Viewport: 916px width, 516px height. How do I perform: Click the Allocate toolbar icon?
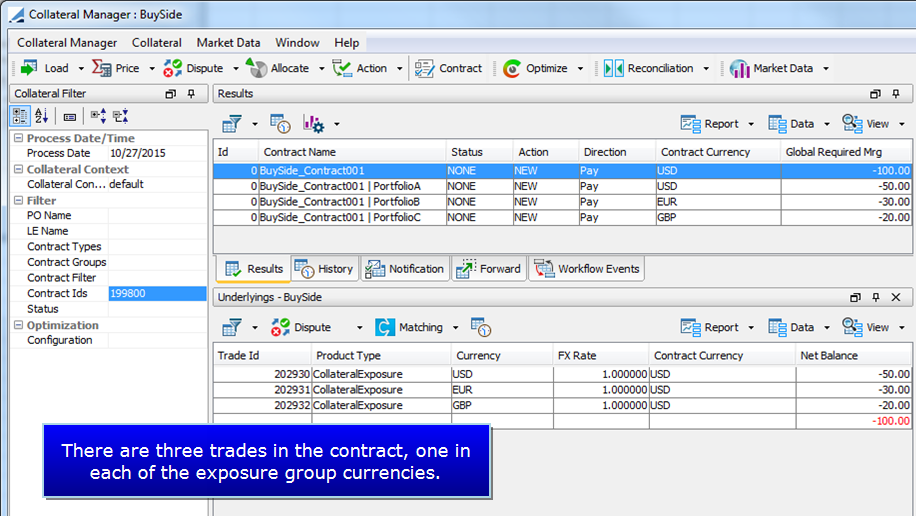(256, 68)
